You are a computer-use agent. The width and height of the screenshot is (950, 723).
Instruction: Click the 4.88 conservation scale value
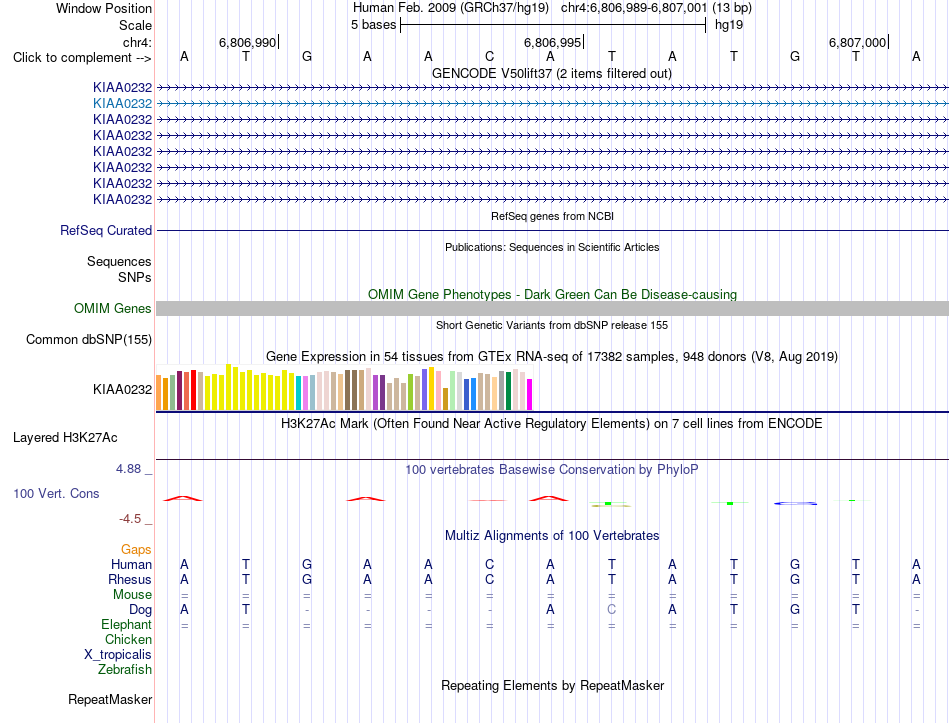(x=128, y=469)
